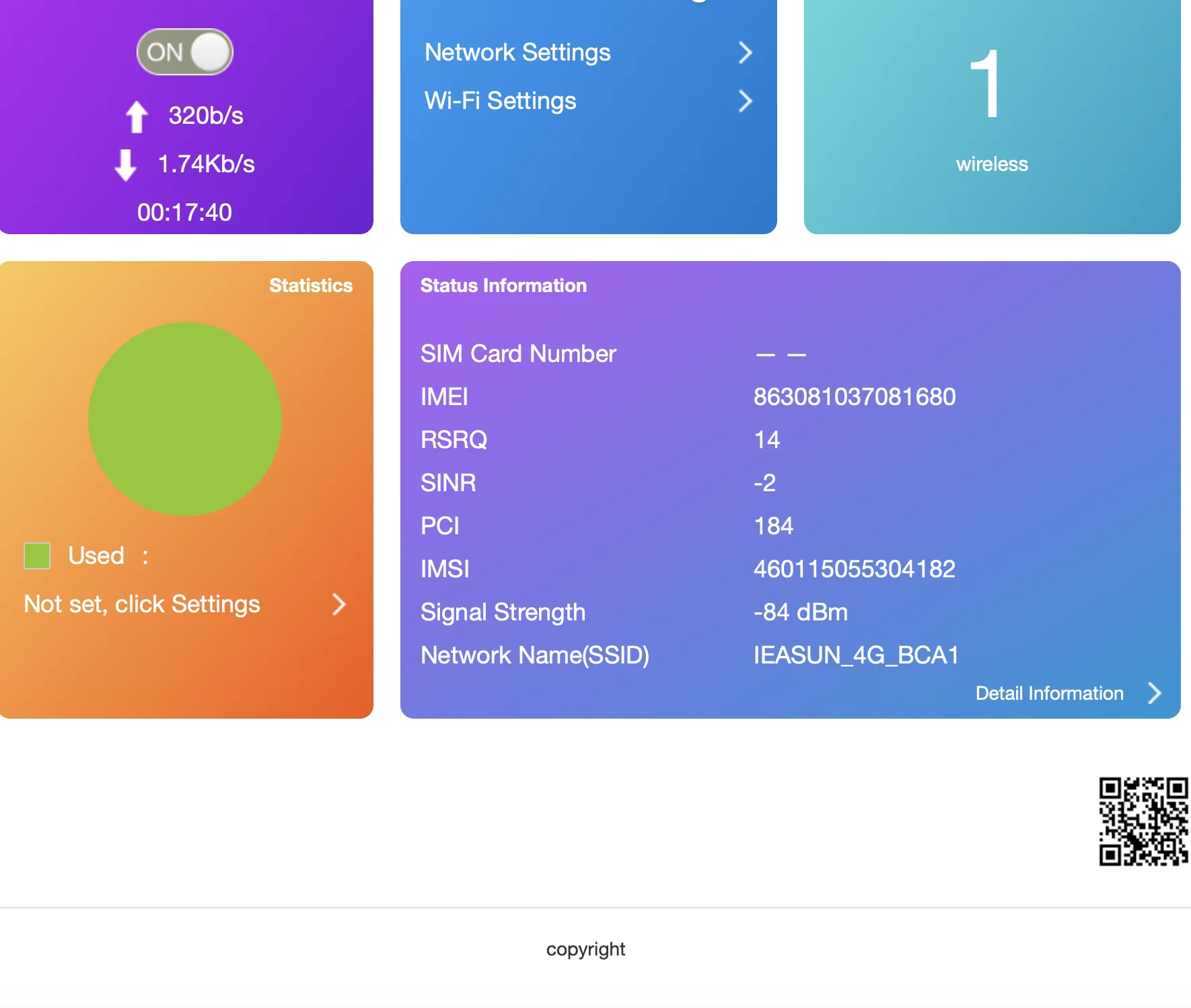Expand the Wi-Fi Settings chevron arrow
The image size is (1191, 1008).
[x=744, y=101]
